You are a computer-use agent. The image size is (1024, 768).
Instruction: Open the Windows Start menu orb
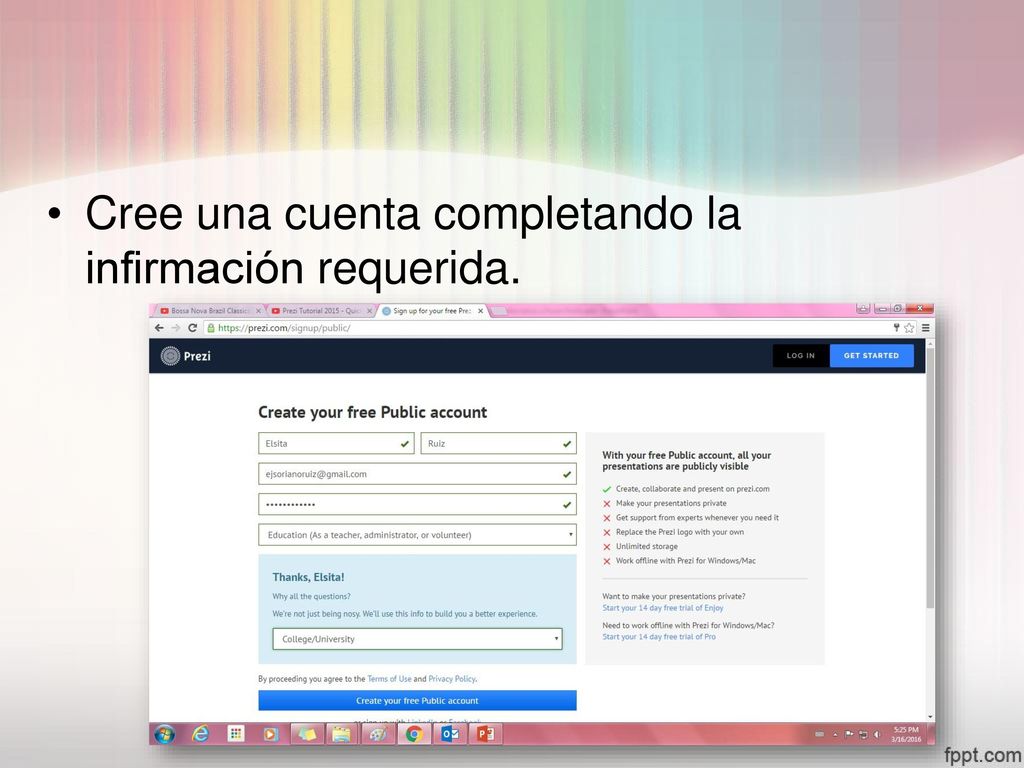point(165,734)
